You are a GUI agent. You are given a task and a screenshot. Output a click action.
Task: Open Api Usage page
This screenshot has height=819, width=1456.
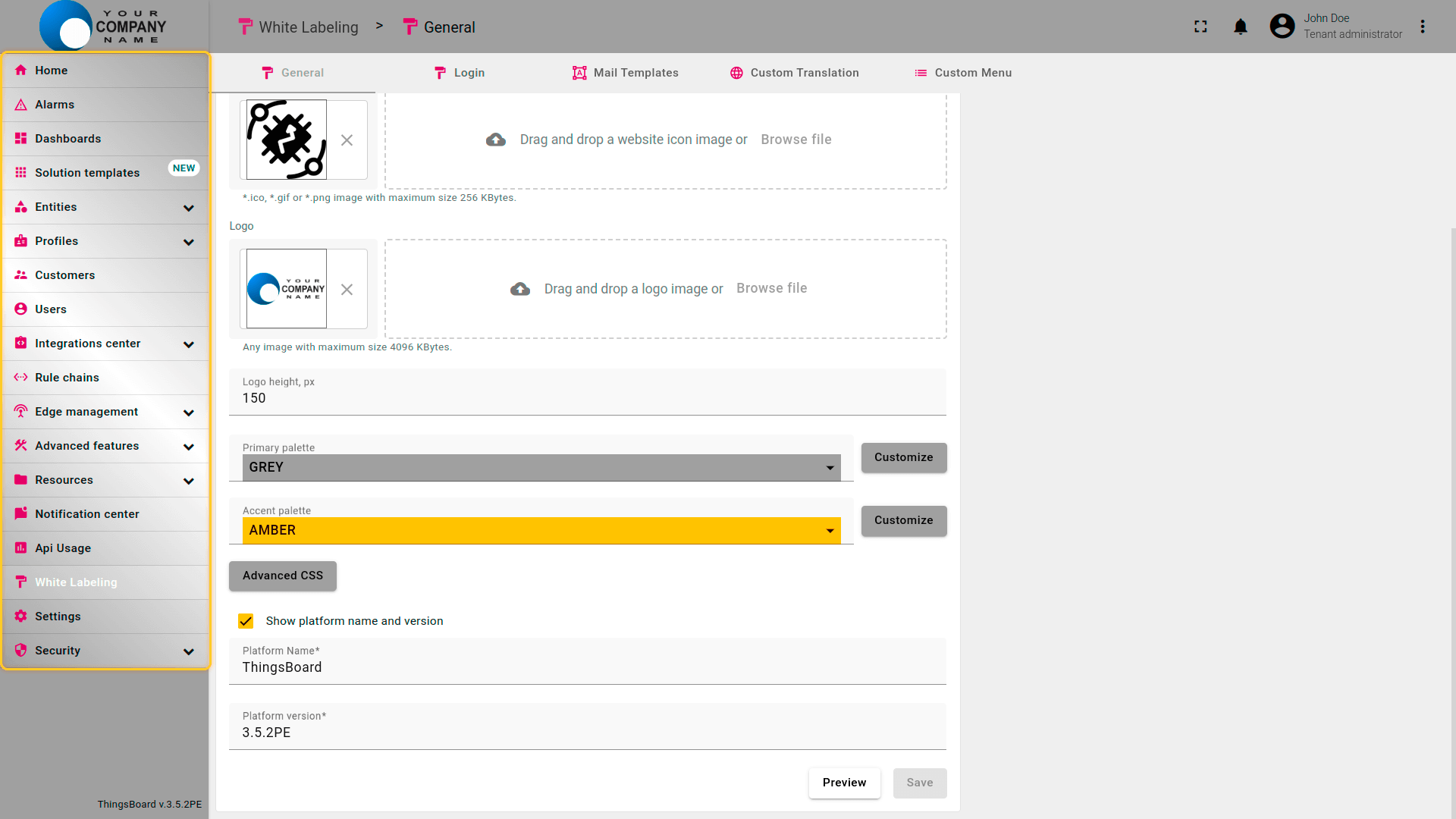tap(62, 548)
